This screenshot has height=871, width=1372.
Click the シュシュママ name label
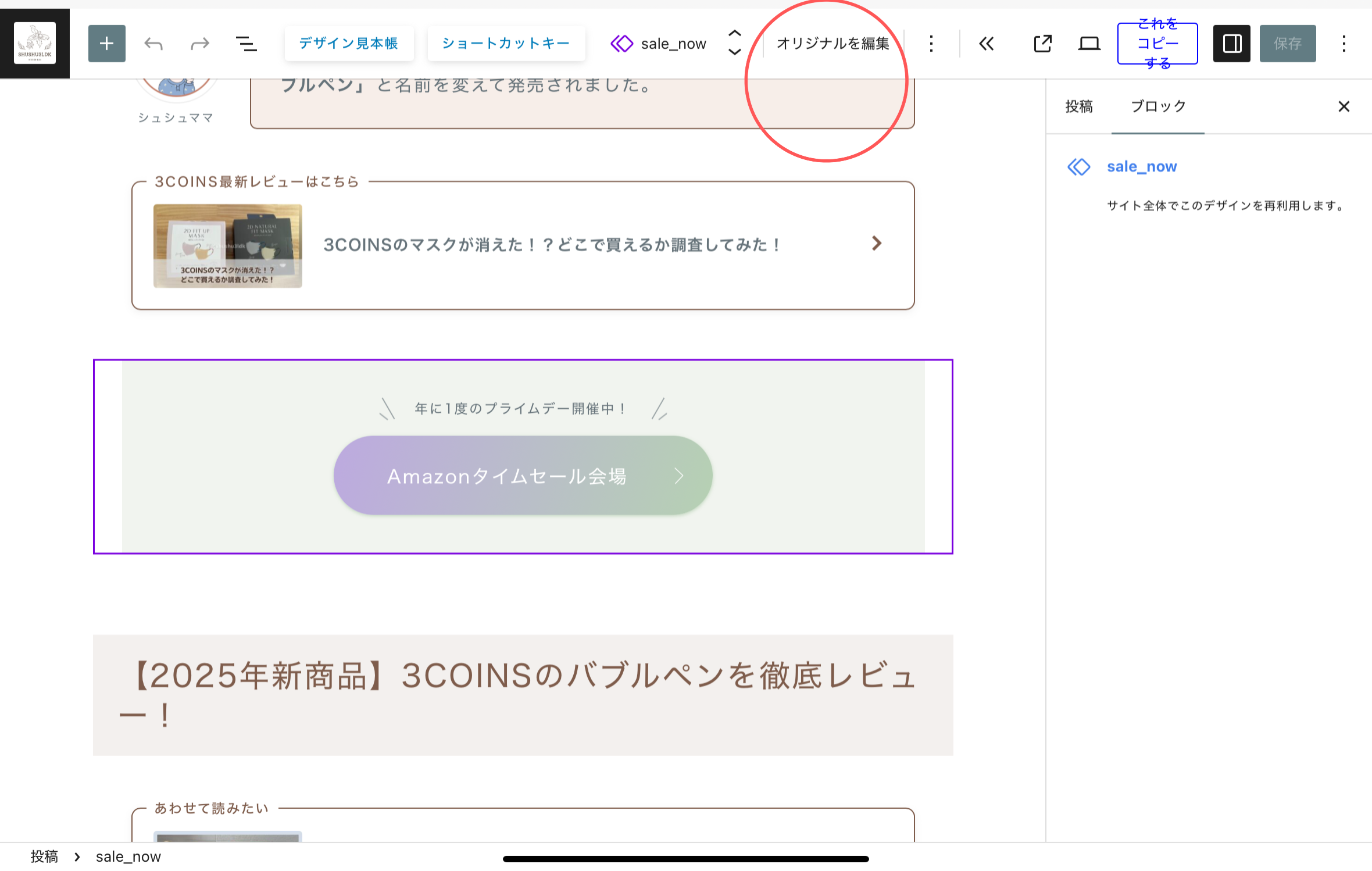(x=176, y=118)
